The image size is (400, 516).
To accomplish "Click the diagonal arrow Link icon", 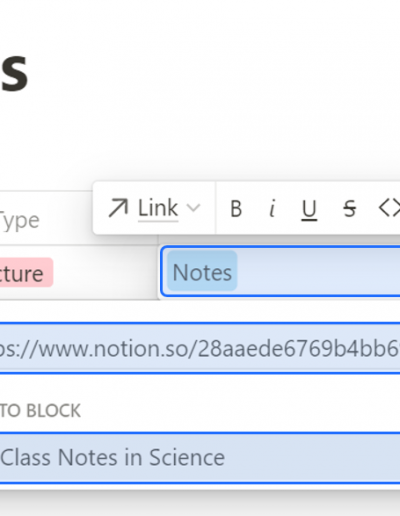I will 118,208.
